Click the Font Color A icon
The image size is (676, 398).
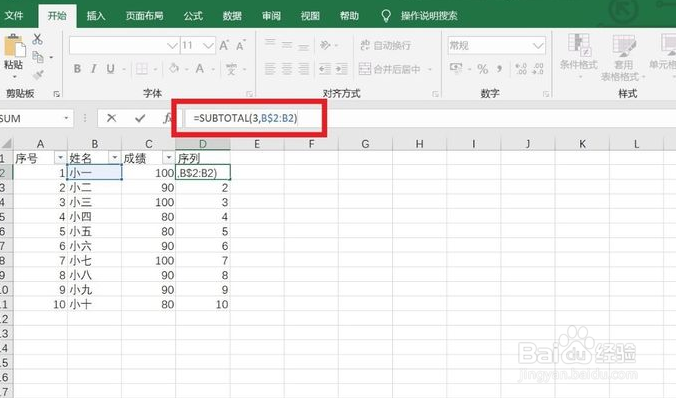click(200, 69)
